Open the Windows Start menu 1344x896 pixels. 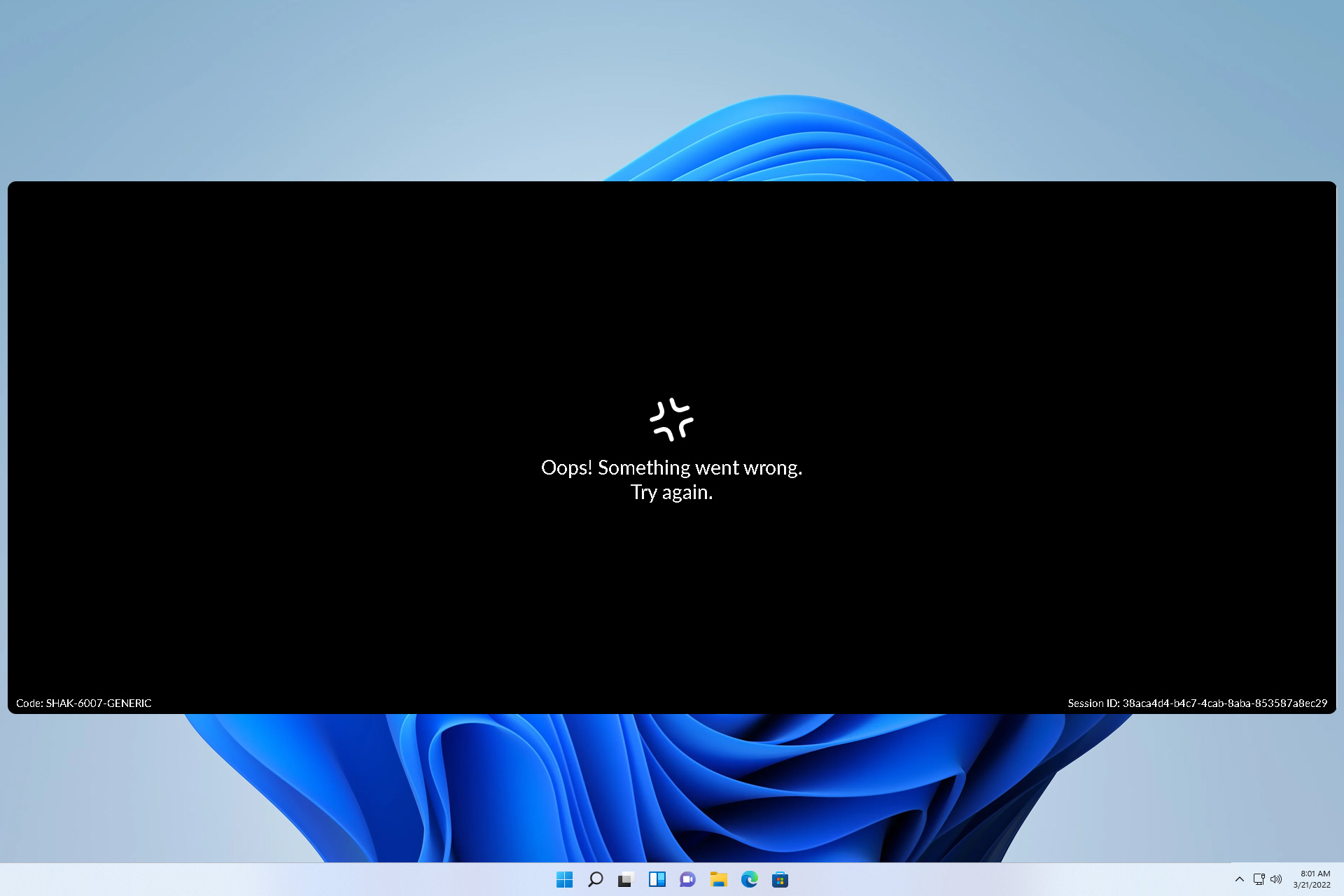pyautogui.click(x=564, y=879)
